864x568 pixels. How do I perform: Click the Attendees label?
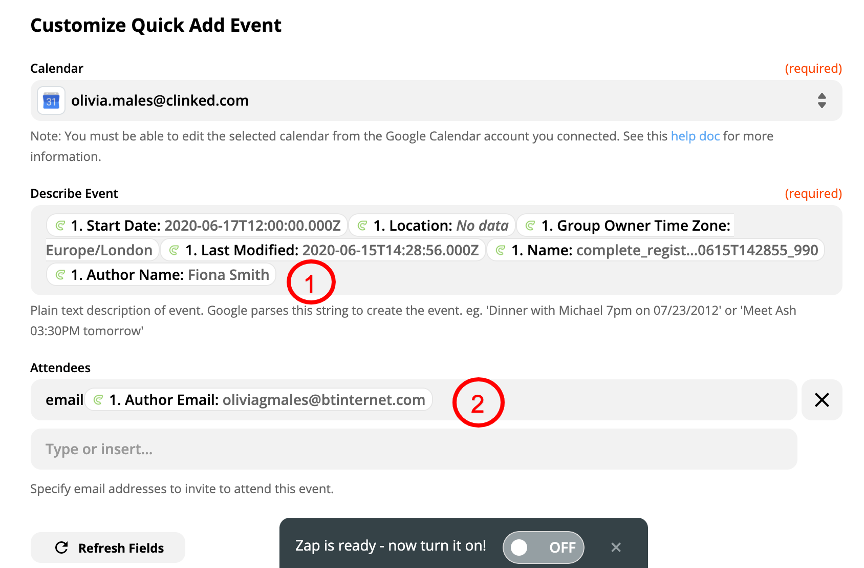[60, 367]
